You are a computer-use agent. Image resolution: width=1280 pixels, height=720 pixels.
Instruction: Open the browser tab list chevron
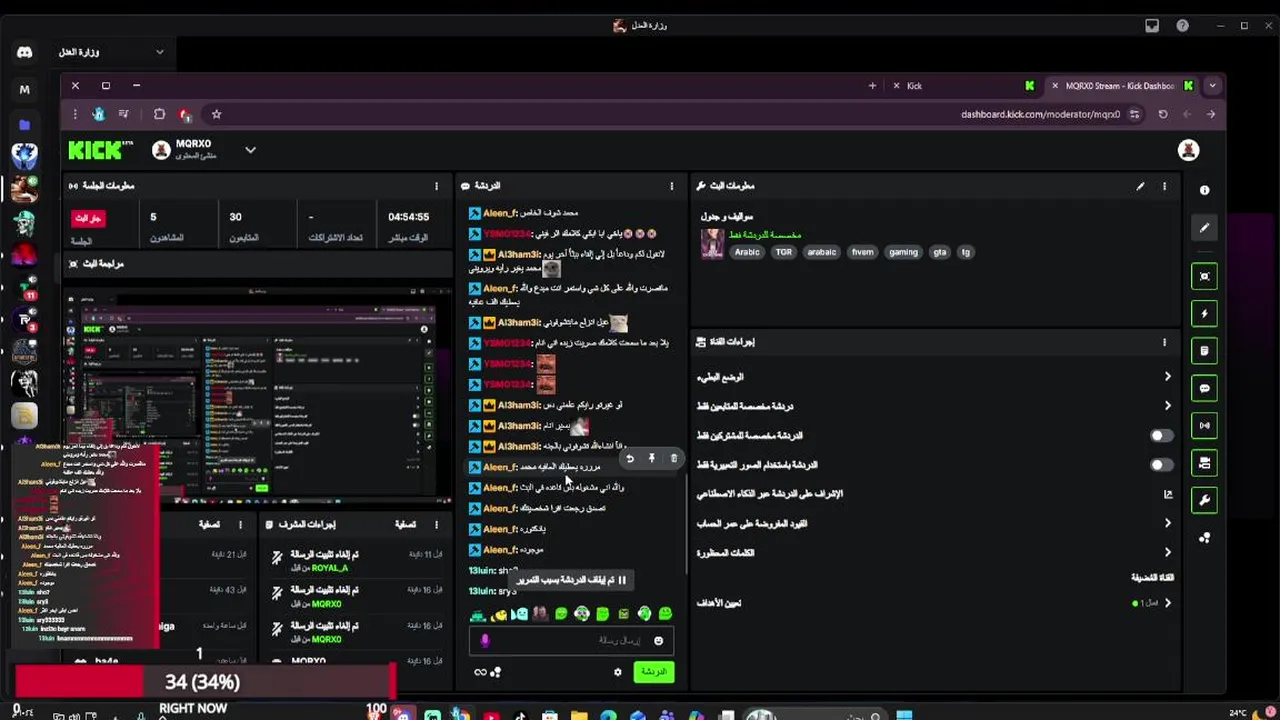click(x=1212, y=86)
